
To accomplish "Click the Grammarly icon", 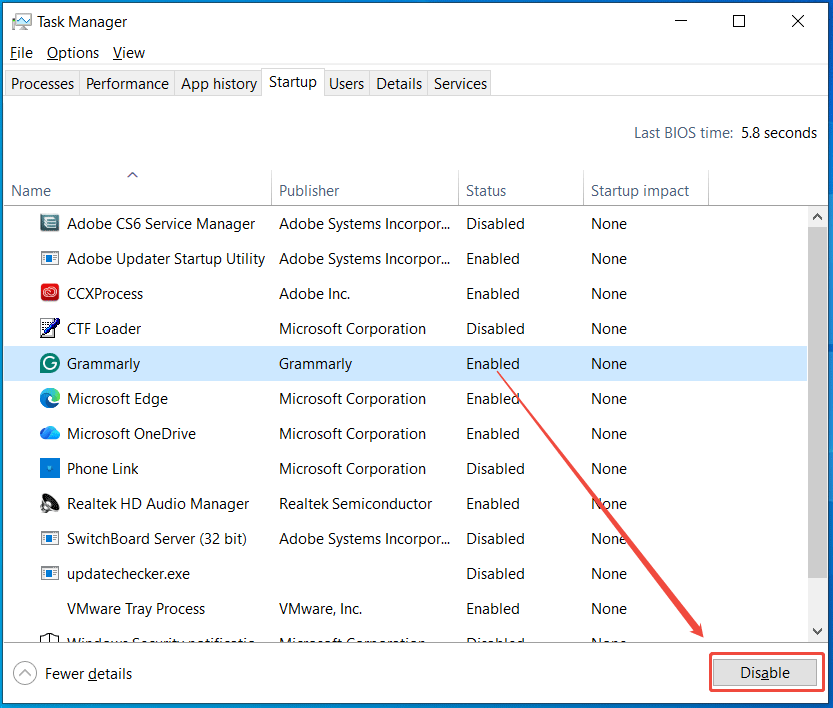I will tap(49, 363).
